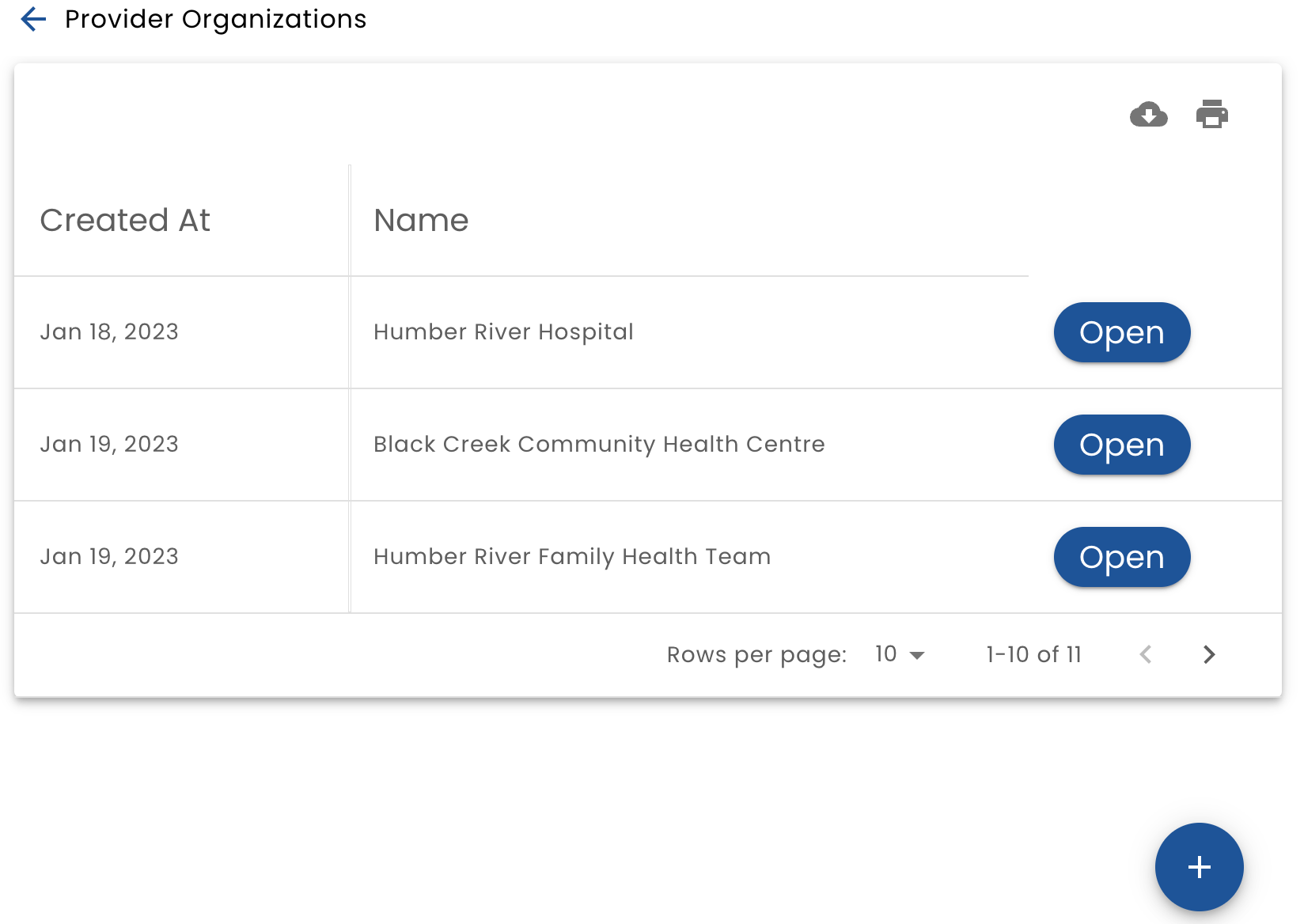Image resolution: width=1304 pixels, height=924 pixels.
Task: Go to the previous page of results
Action: coord(1145,654)
